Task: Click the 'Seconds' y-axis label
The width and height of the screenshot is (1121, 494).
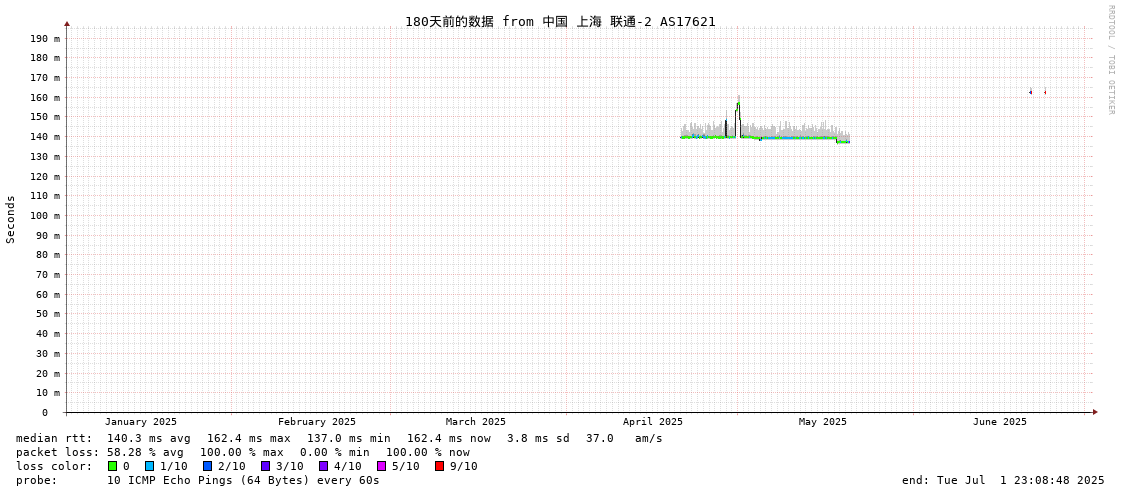Action: 11,219
